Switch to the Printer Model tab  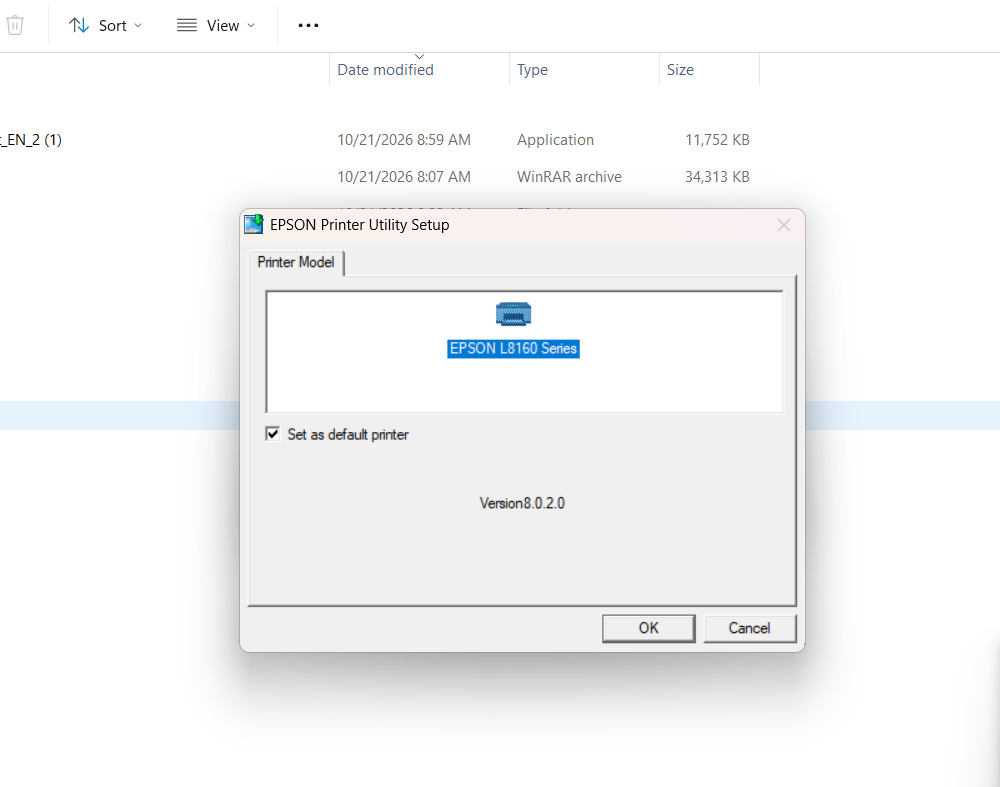click(296, 262)
